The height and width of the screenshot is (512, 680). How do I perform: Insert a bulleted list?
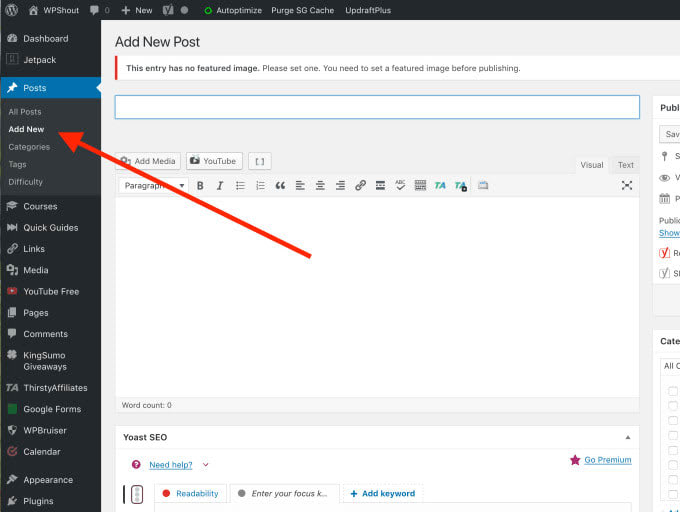click(240, 186)
